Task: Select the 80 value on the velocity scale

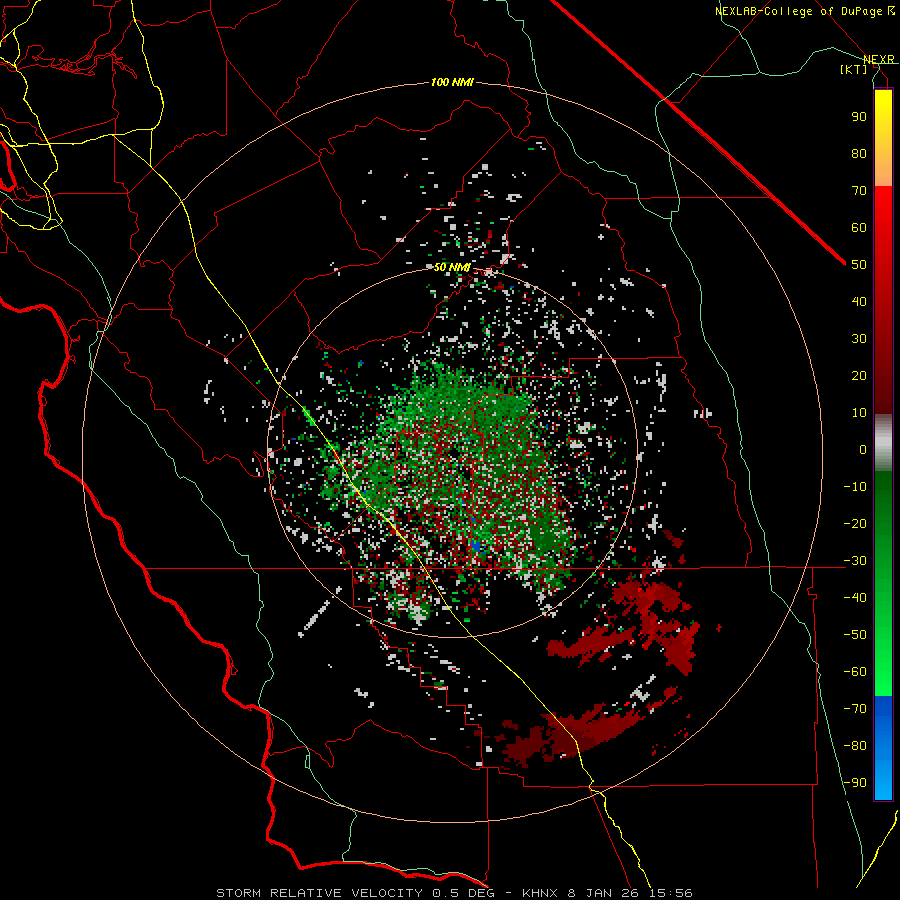Action: (859, 153)
